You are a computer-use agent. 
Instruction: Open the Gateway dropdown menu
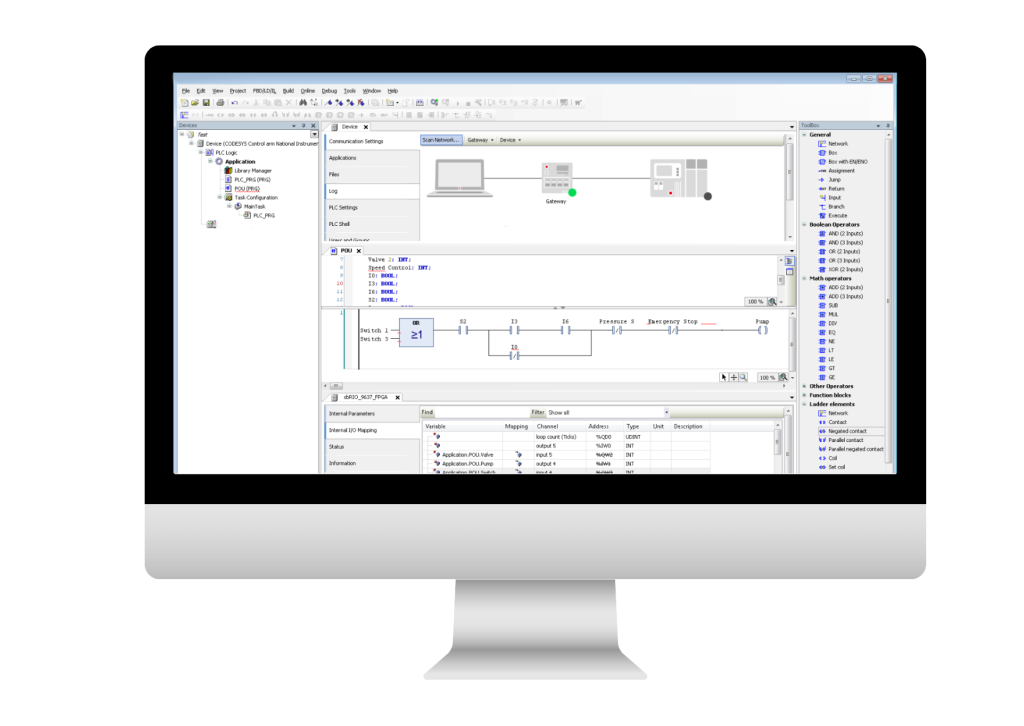click(480, 140)
